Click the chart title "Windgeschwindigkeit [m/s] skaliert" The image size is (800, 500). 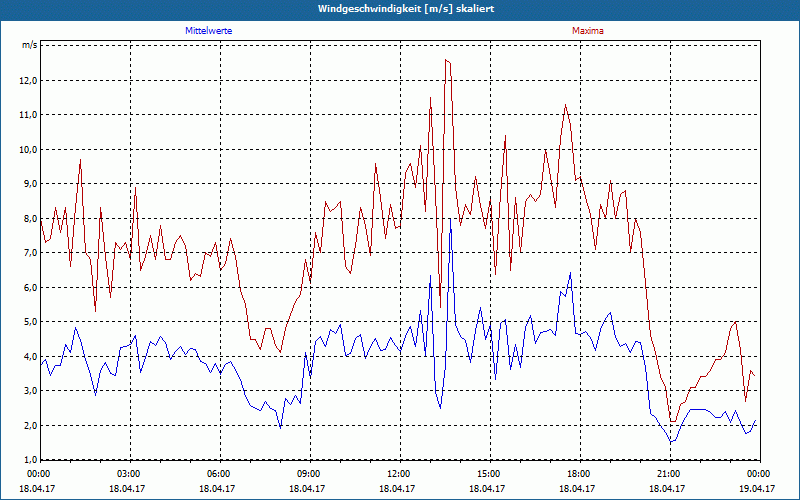point(406,9)
